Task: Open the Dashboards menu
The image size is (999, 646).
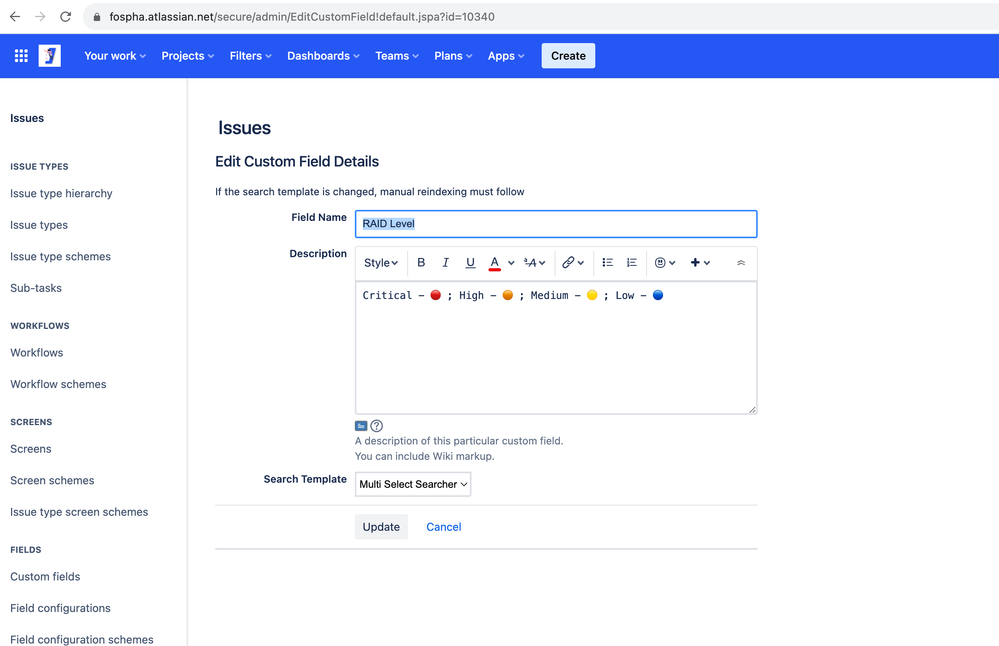Action: coord(323,56)
